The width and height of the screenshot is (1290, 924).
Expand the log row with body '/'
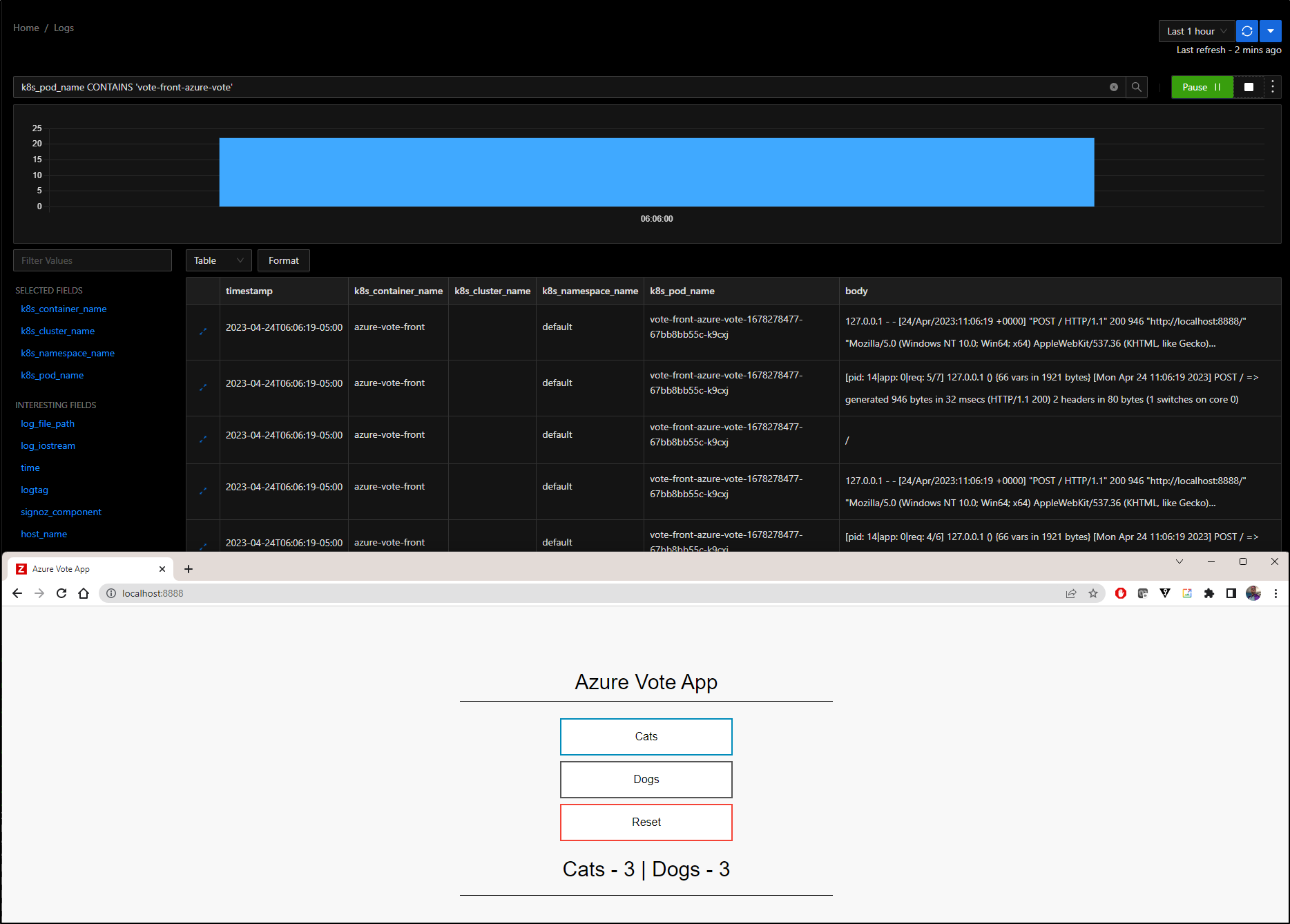point(203,439)
